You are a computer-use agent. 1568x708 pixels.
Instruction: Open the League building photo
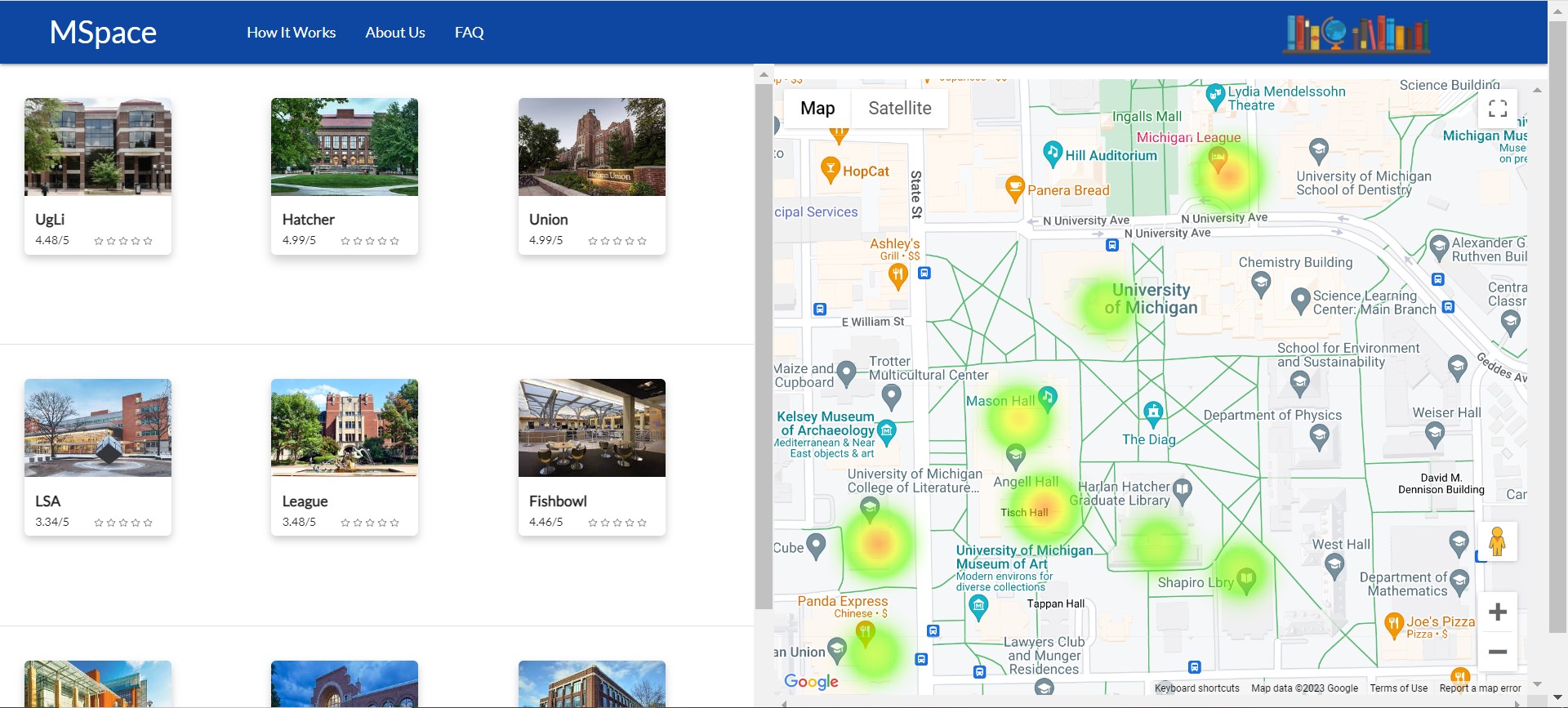click(x=345, y=428)
